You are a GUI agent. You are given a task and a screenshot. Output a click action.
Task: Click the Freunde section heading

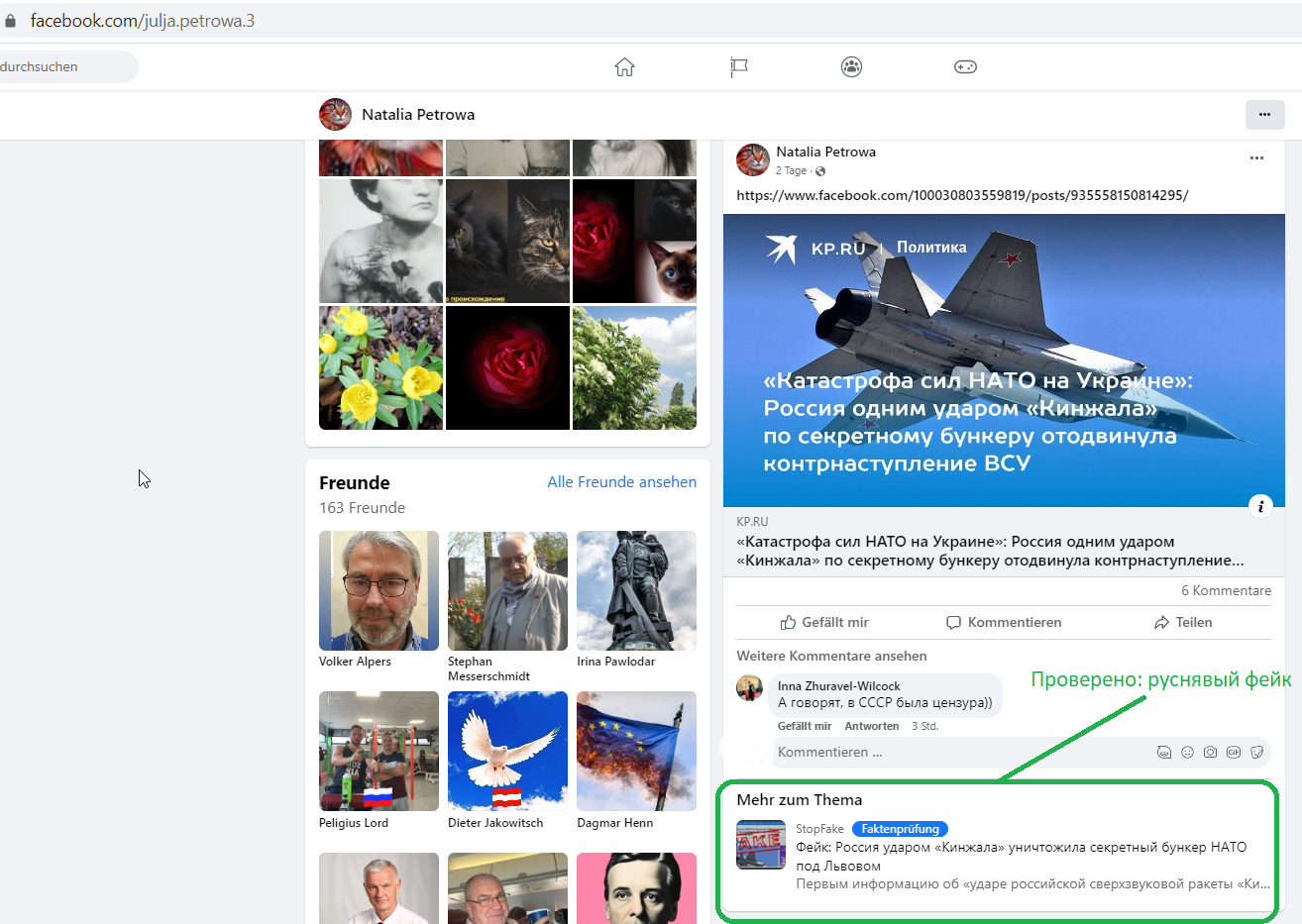355,482
